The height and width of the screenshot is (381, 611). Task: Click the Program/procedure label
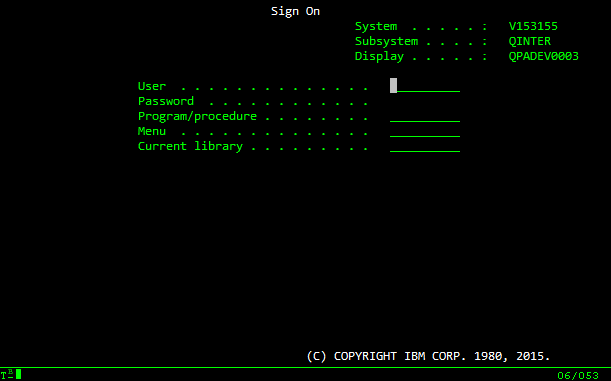[x=197, y=116]
